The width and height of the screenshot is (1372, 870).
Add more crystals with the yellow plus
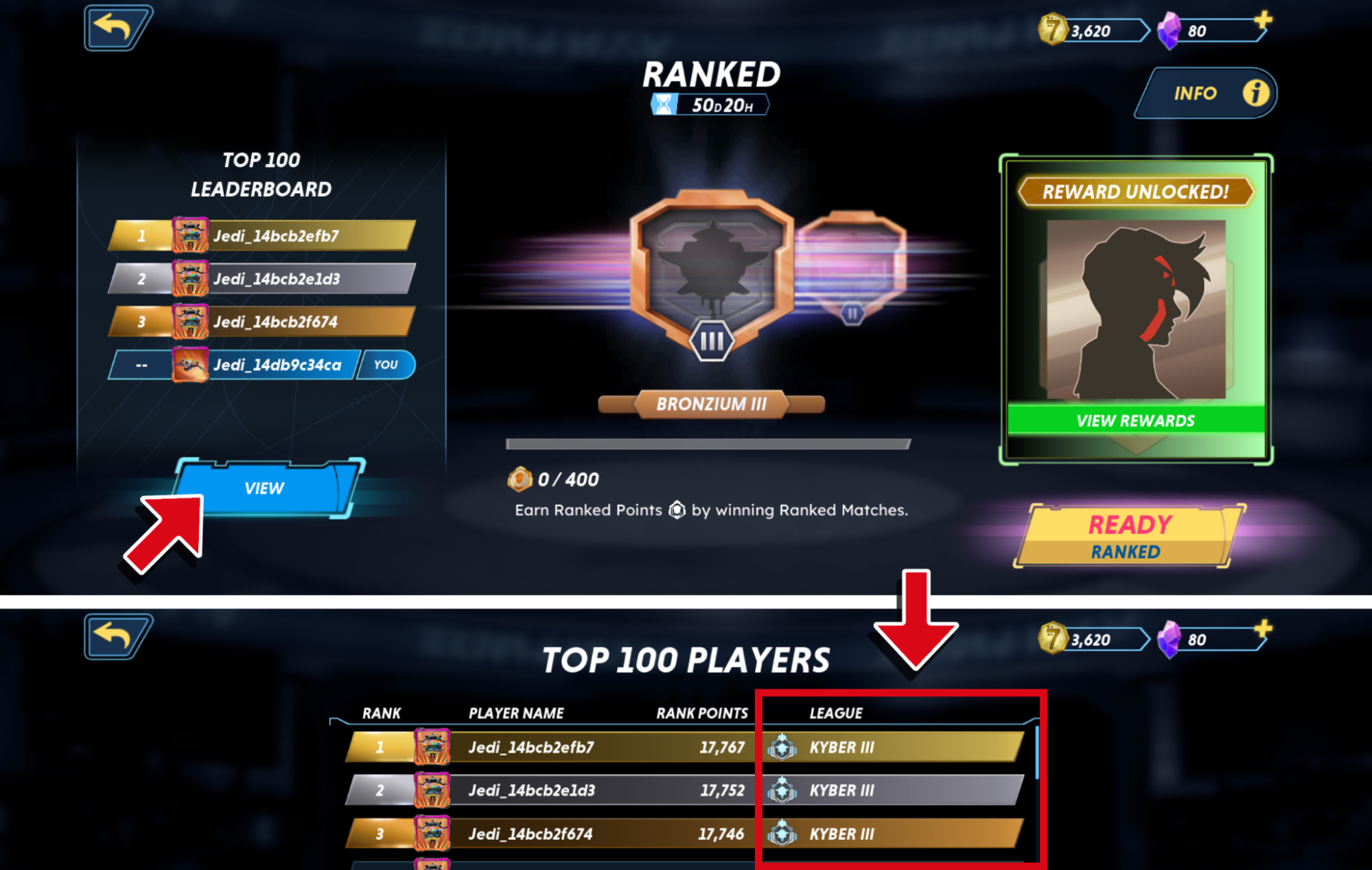coord(1262,21)
